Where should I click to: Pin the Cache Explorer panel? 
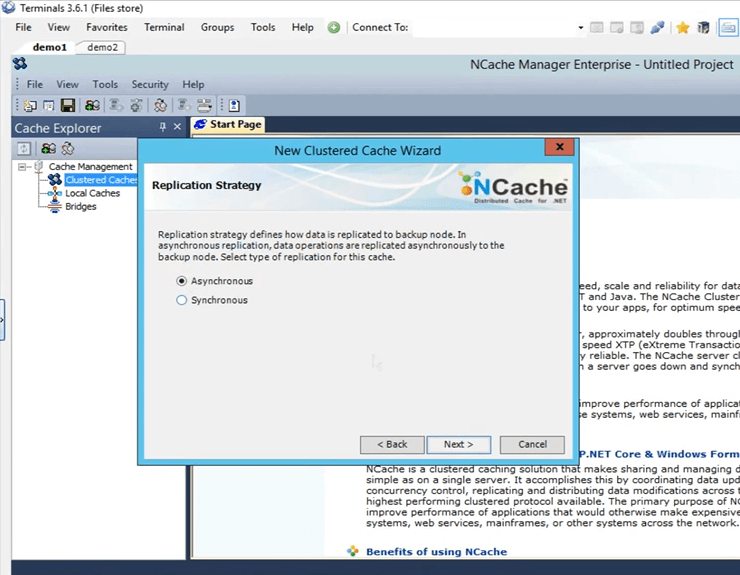click(163, 127)
